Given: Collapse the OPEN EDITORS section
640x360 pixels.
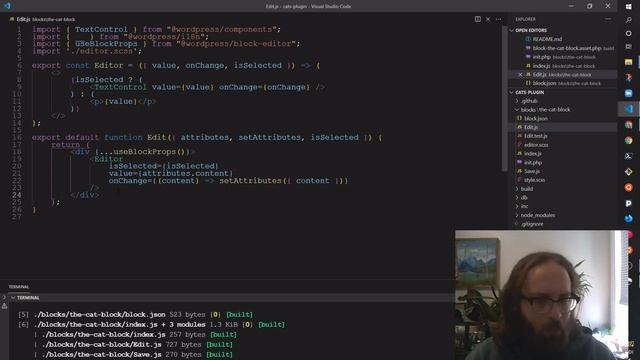Looking at the screenshot, I should (511, 31).
